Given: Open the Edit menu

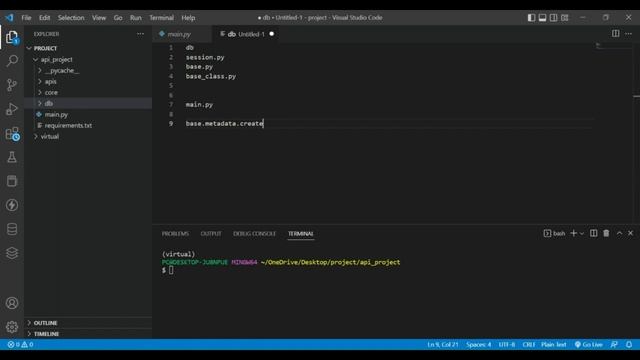Looking at the screenshot, I should 44,18.
